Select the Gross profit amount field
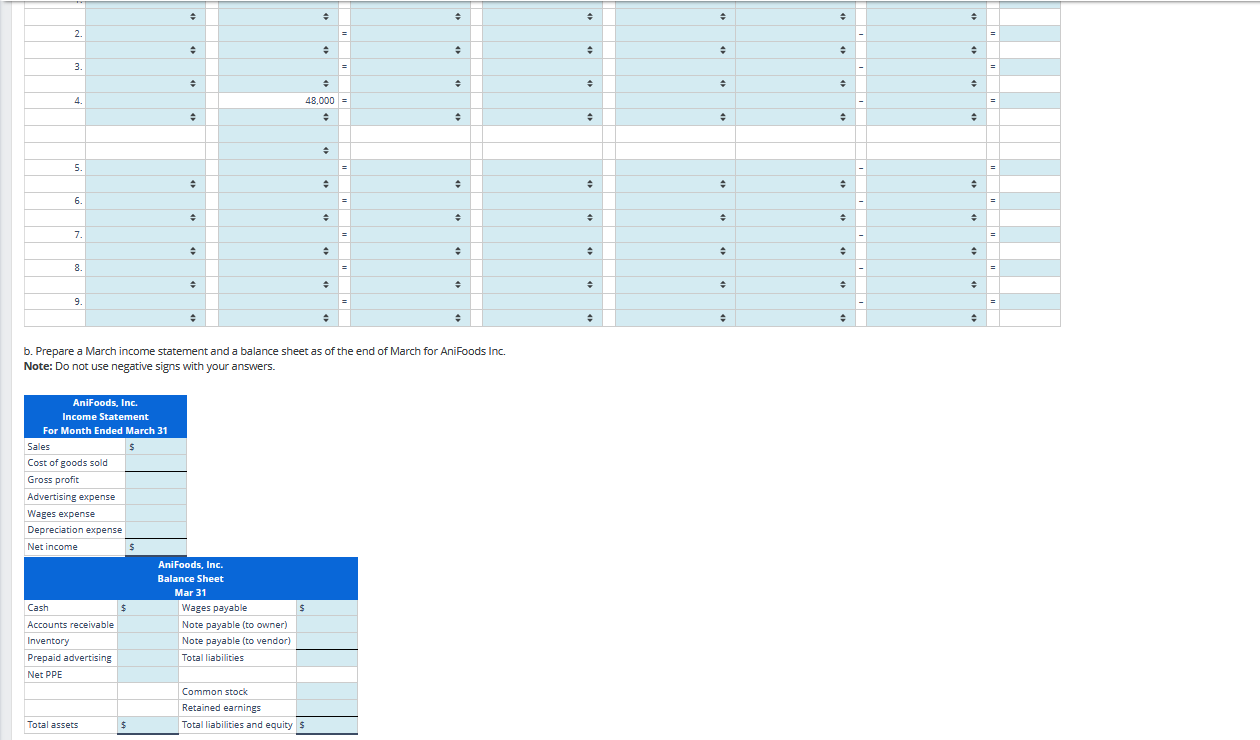 (x=156, y=480)
